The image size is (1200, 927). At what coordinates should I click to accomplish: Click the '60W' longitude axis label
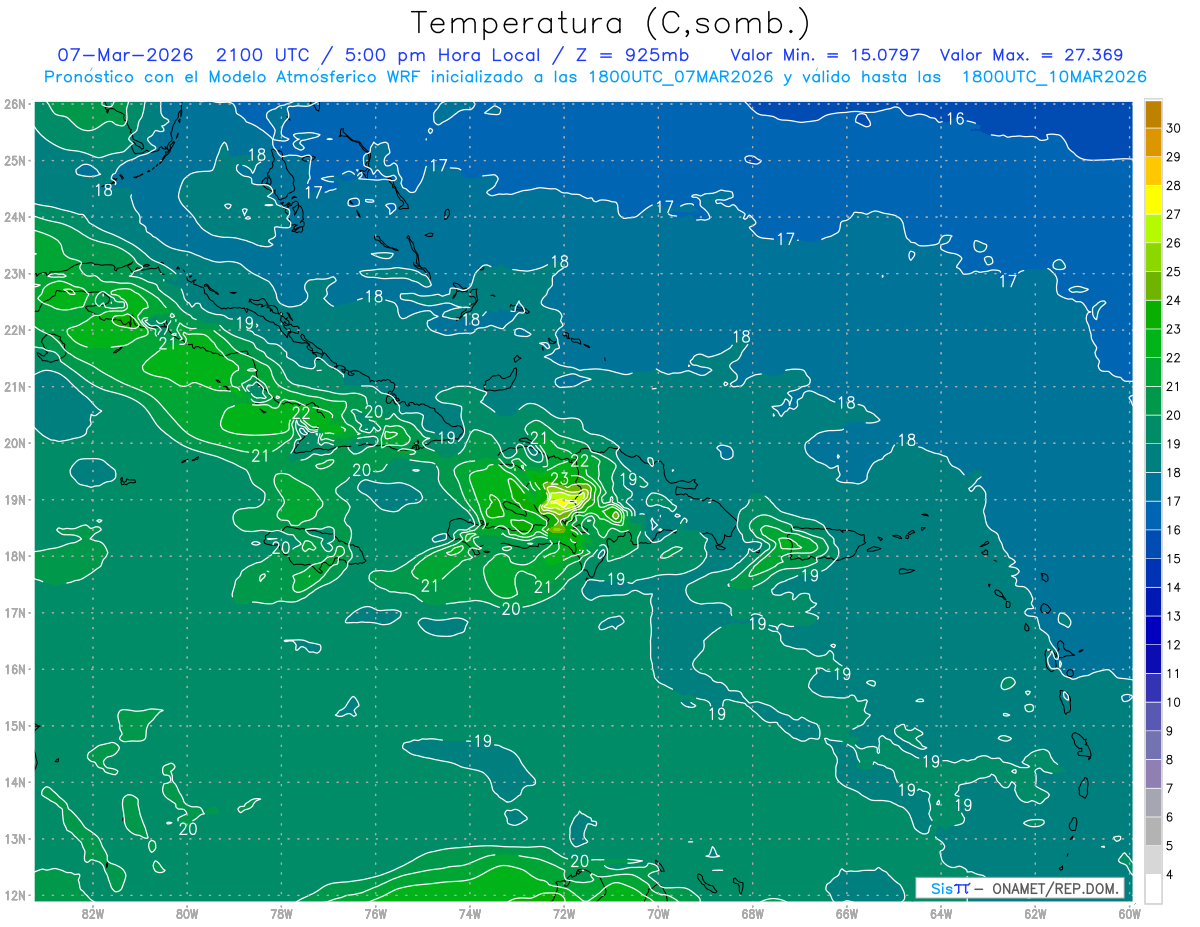click(x=1129, y=913)
